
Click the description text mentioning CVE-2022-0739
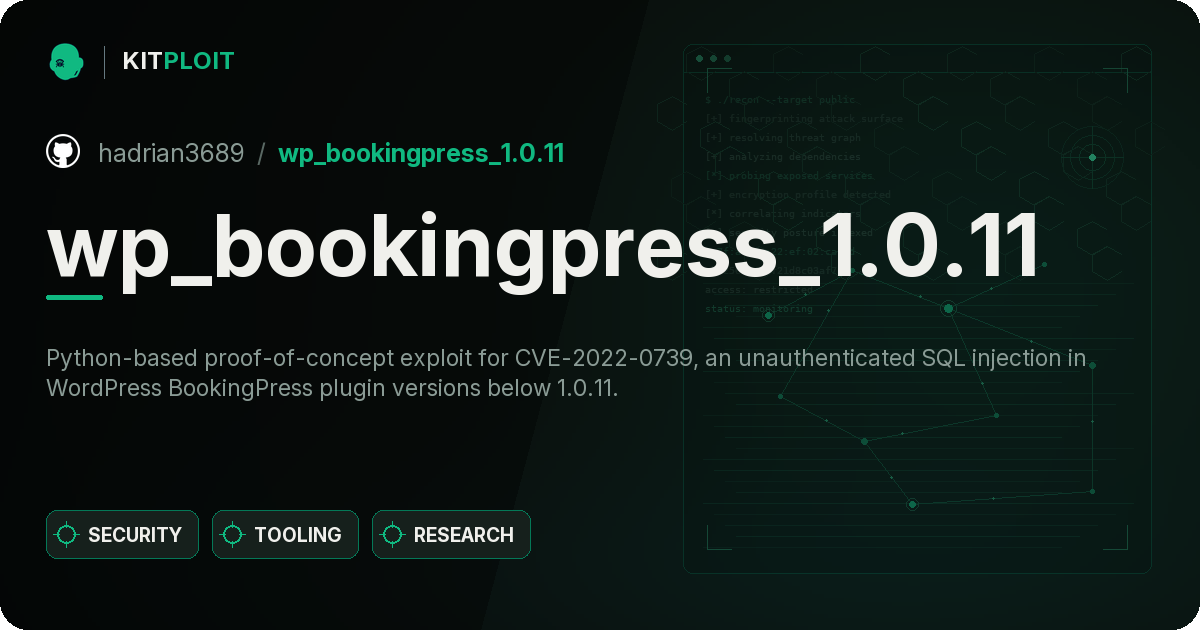pos(566,373)
